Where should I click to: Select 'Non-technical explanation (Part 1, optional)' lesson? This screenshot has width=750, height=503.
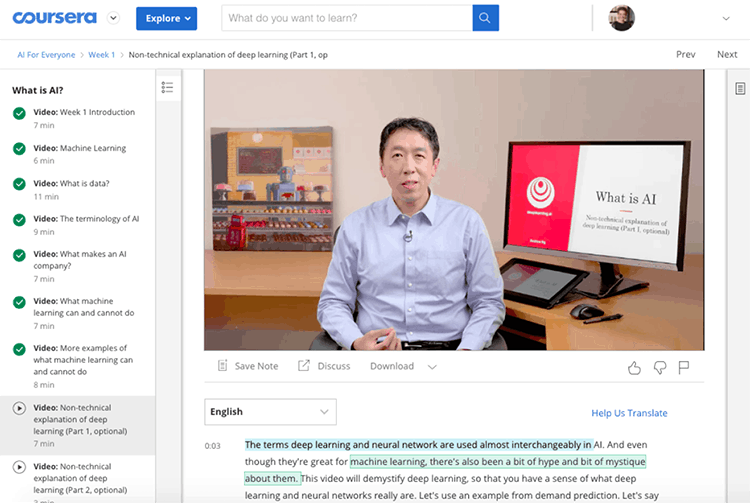pos(77,426)
